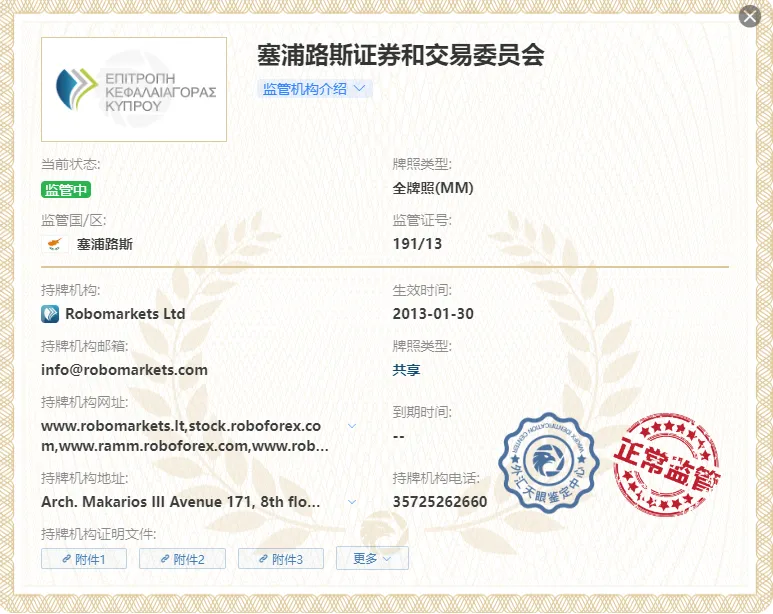Click the phone number 35725262660
The width and height of the screenshot is (773, 614).
click(440, 502)
